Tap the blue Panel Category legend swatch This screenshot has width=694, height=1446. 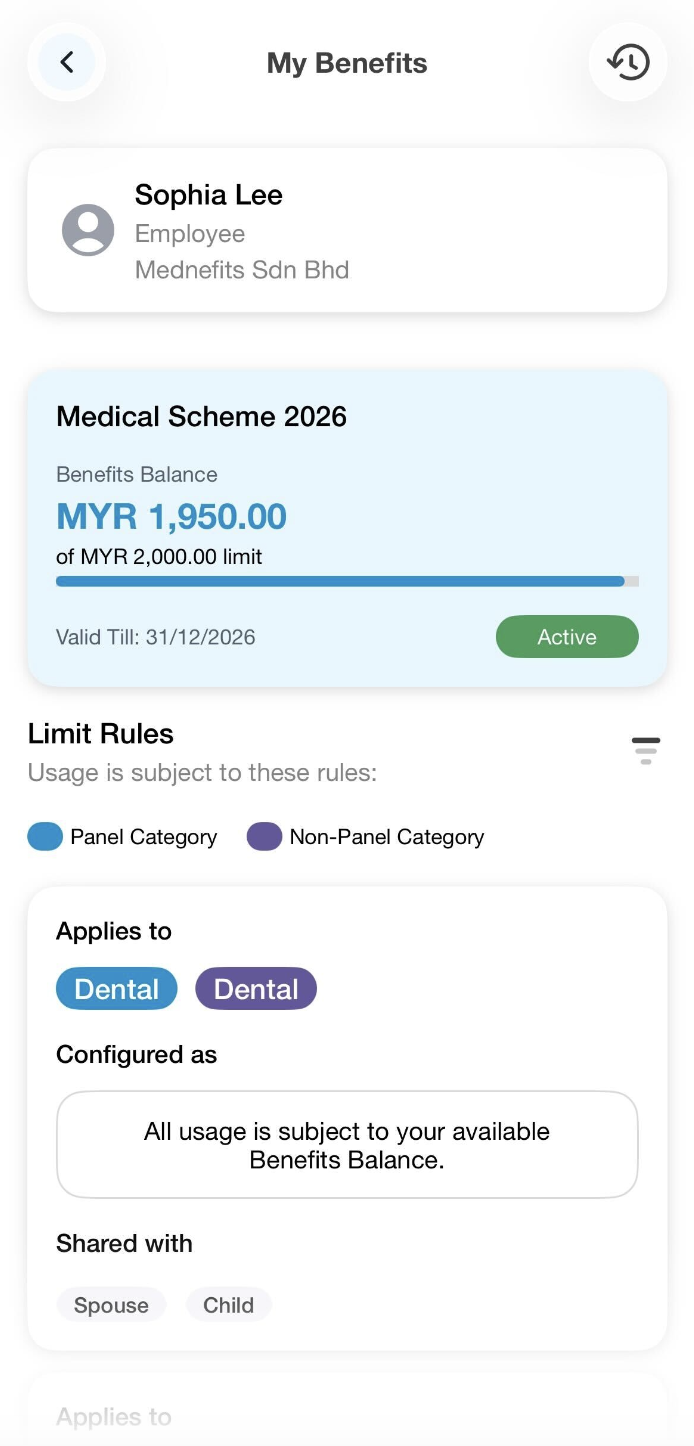point(45,837)
